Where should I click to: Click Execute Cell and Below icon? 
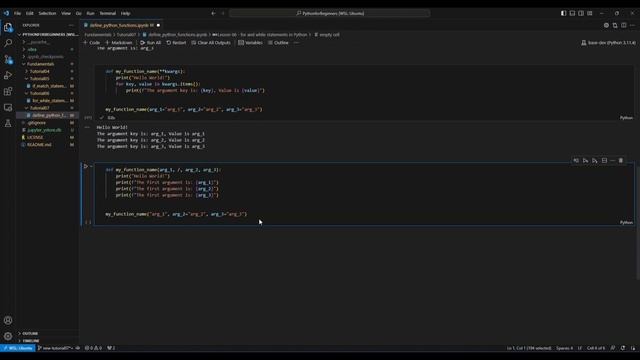click(x=595, y=160)
